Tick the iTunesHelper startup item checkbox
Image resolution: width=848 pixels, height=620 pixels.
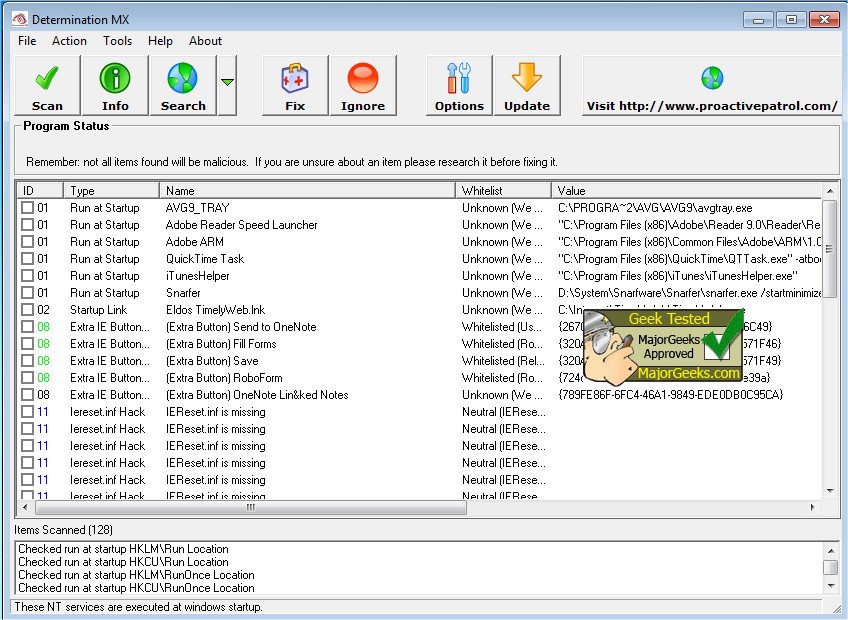[x=28, y=276]
